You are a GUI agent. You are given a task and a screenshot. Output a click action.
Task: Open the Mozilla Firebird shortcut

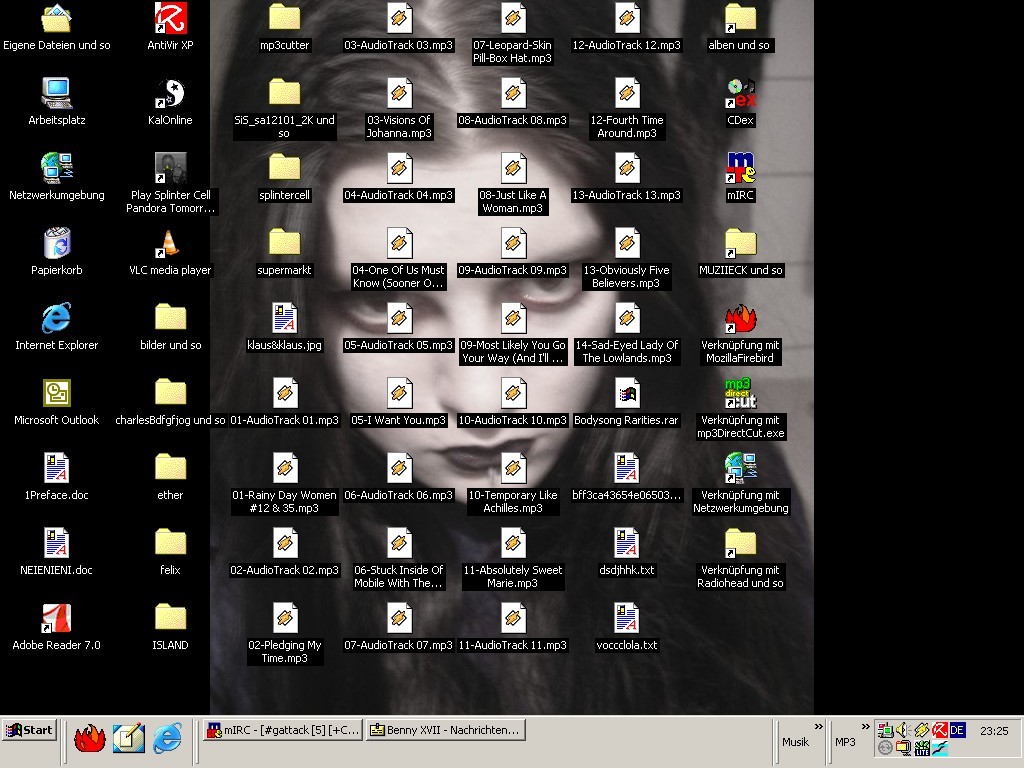click(x=740, y=318)
